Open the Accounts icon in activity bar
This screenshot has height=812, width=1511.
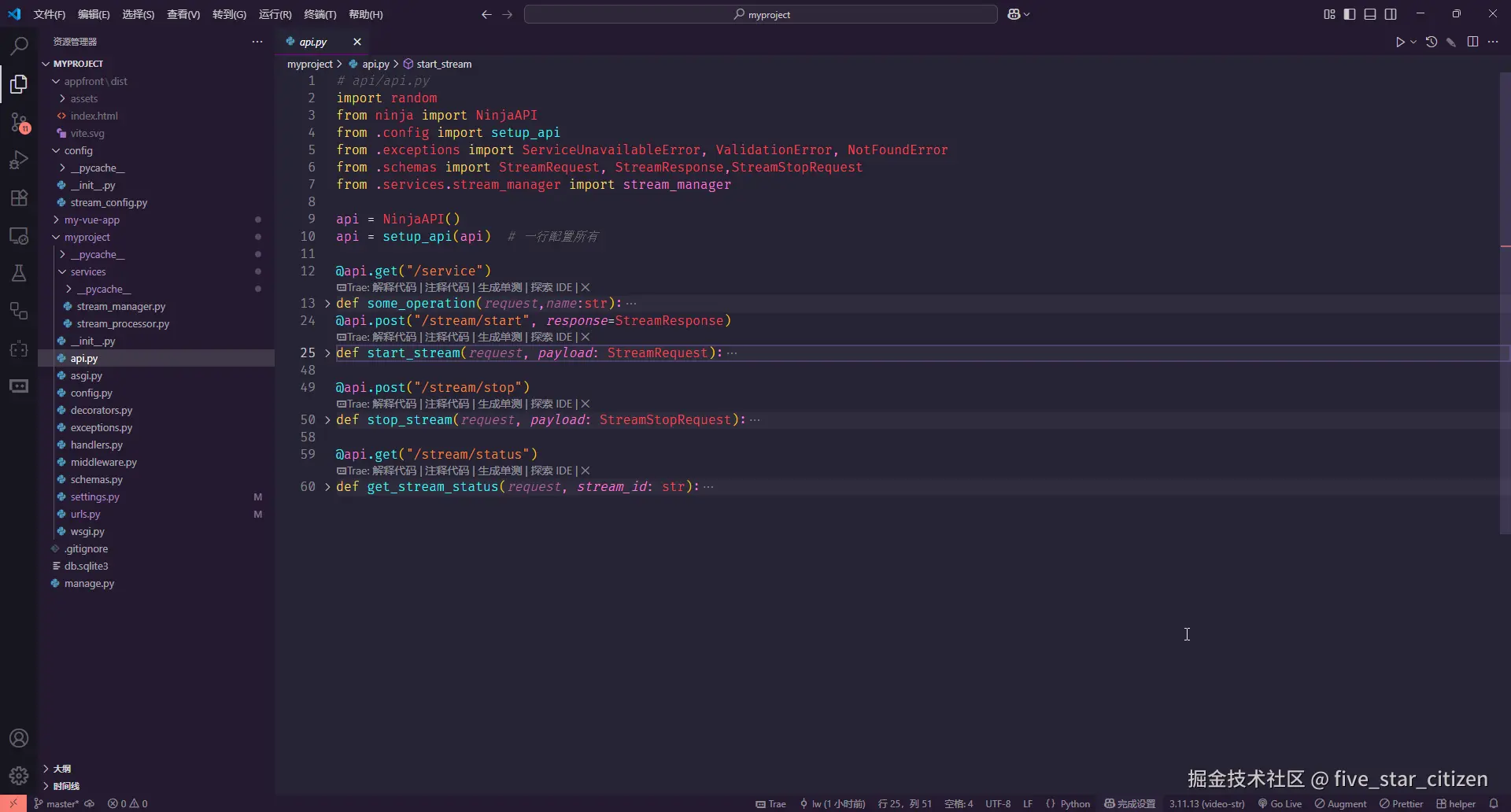tap(19, 738)
